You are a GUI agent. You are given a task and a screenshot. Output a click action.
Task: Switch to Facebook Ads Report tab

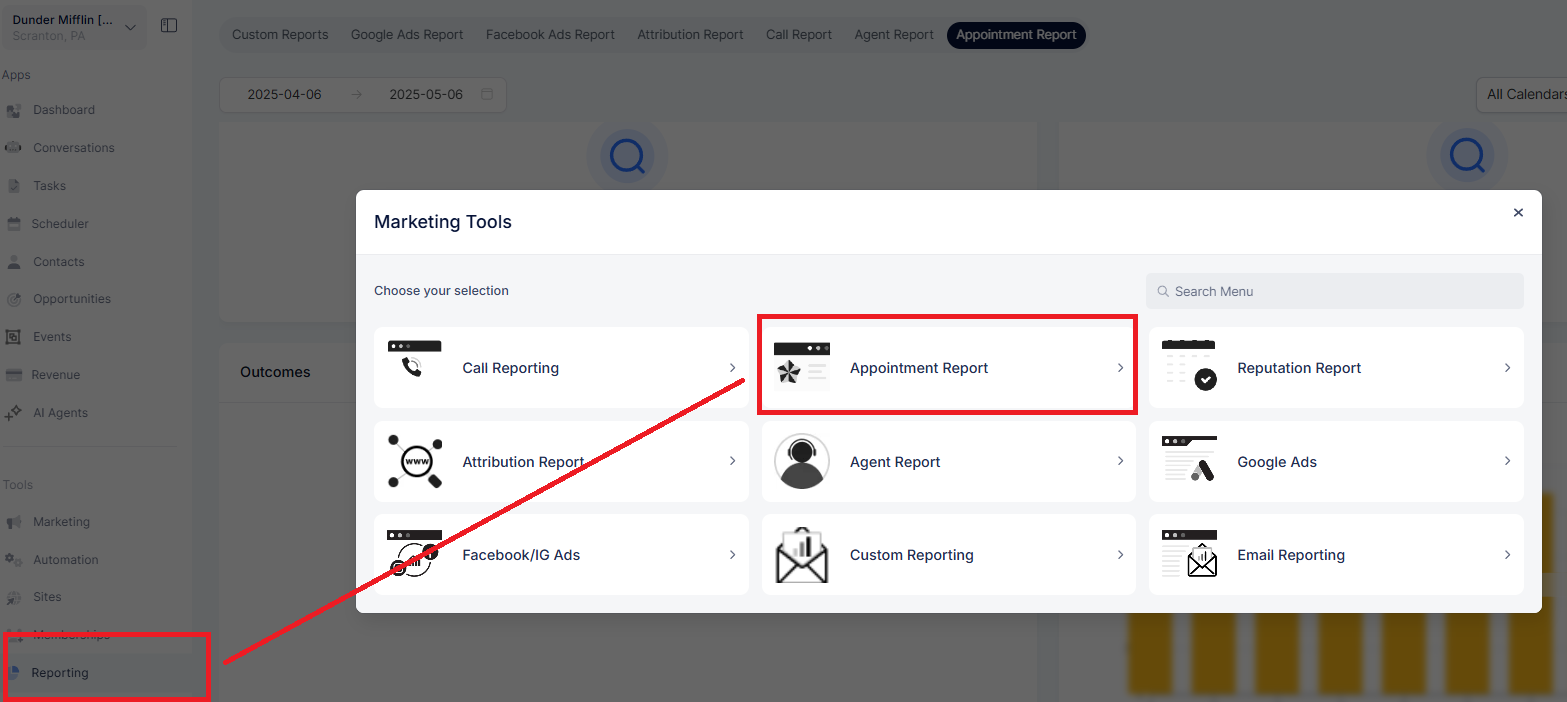(550, 35)
